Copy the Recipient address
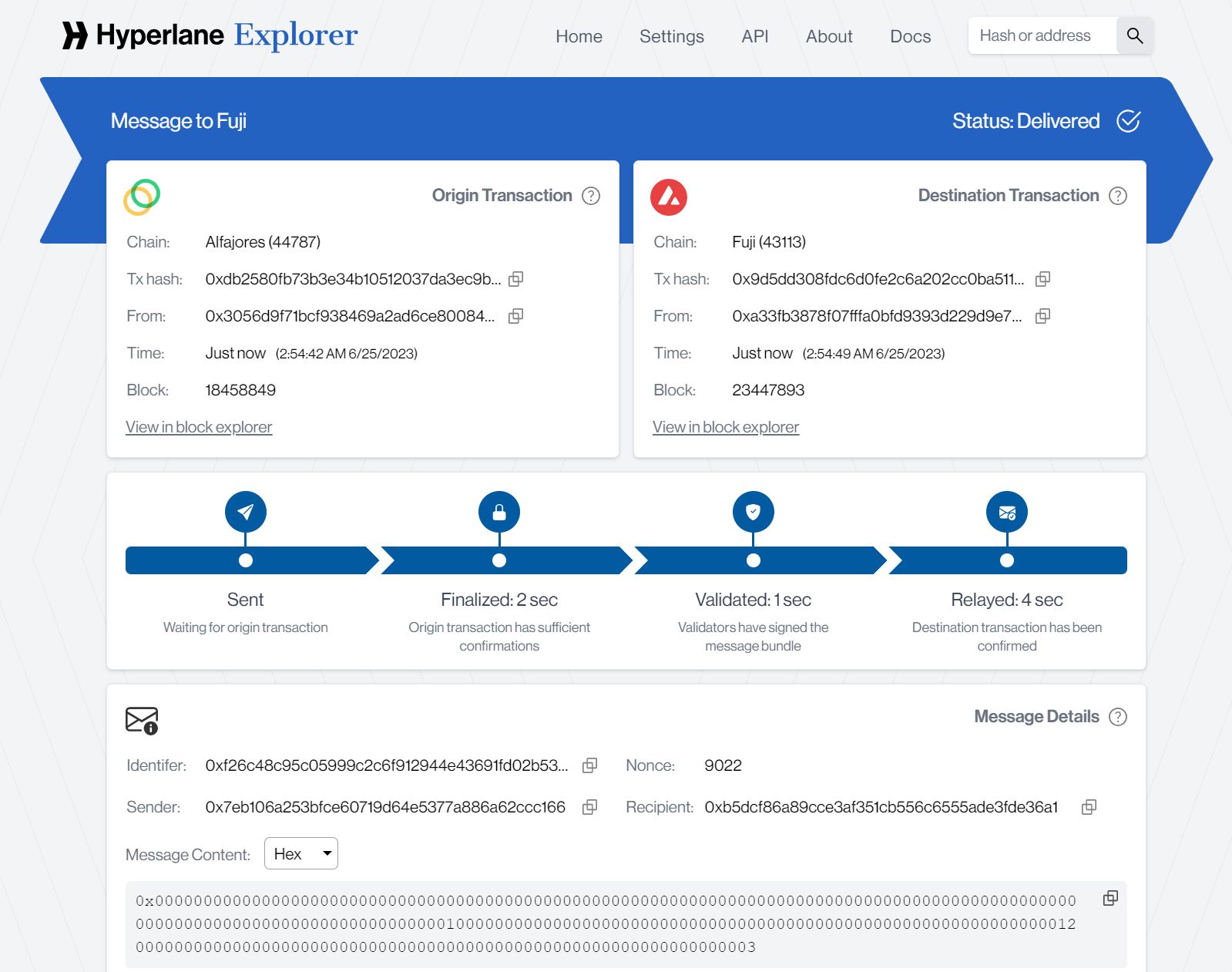Image resolution: width=1232 pixels, height=972 pixels. click(x=1089, y=807)
